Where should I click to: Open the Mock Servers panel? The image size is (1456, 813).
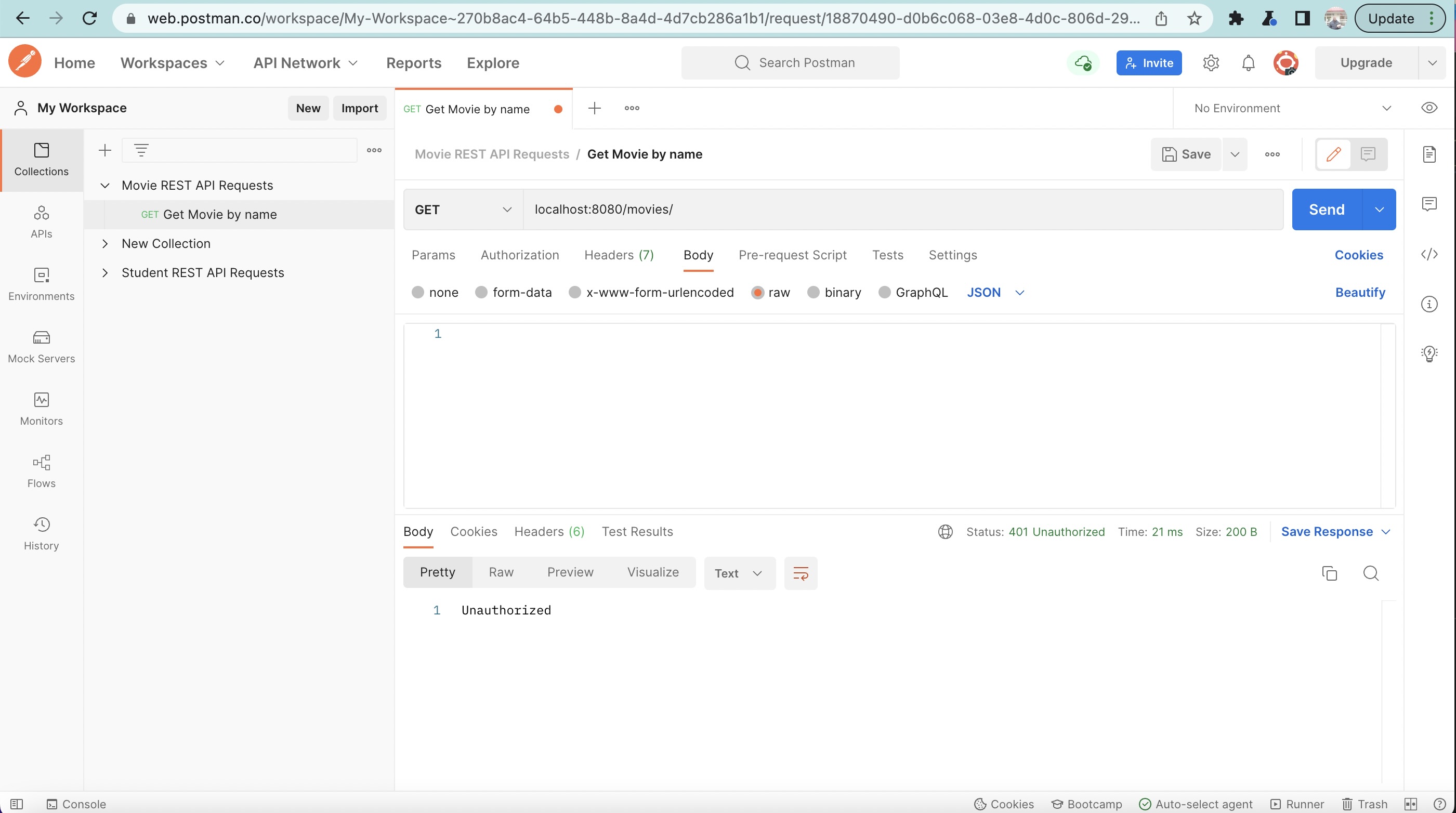tap(41, 347)
